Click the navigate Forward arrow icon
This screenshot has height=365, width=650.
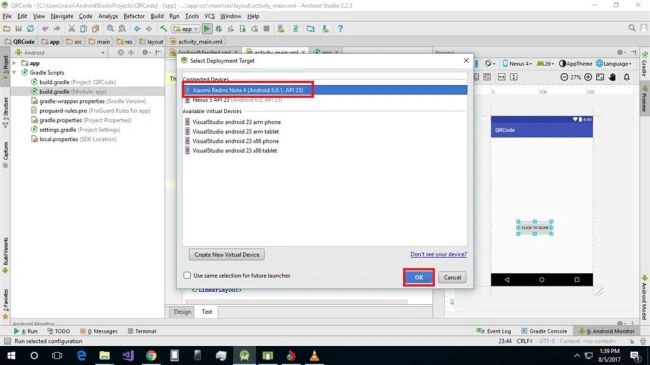[x=149, y=29]
